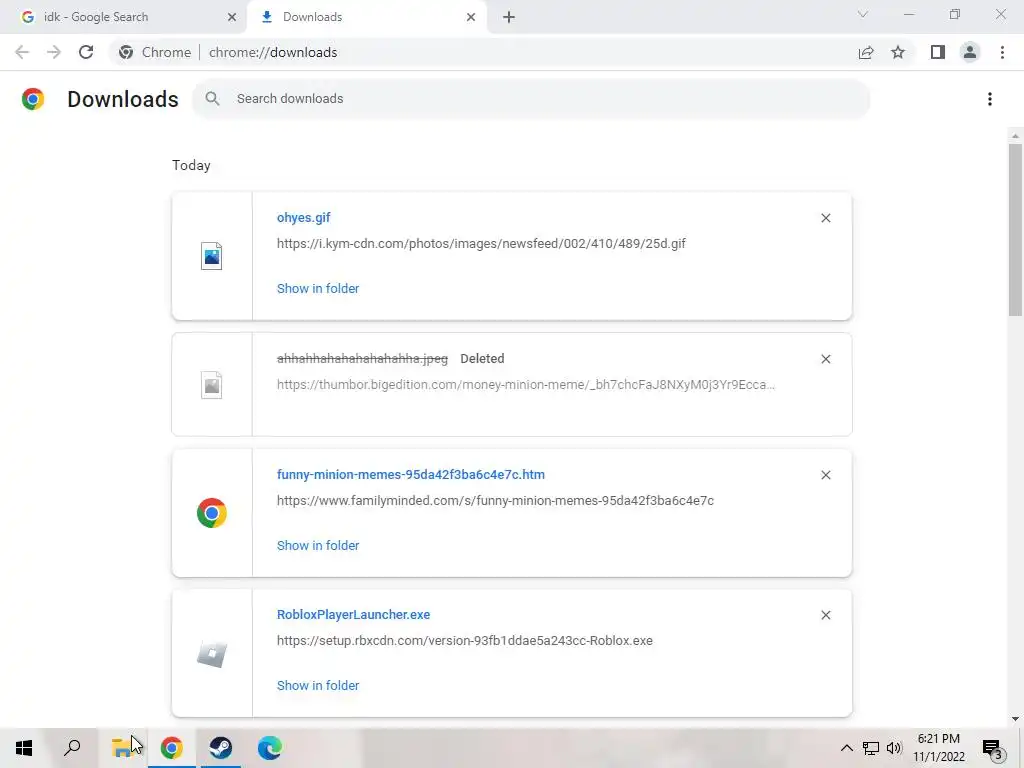Click the Chrome logo beside Downloads title
Viewport: 1024px width, 768px height.
click(33, 99)
